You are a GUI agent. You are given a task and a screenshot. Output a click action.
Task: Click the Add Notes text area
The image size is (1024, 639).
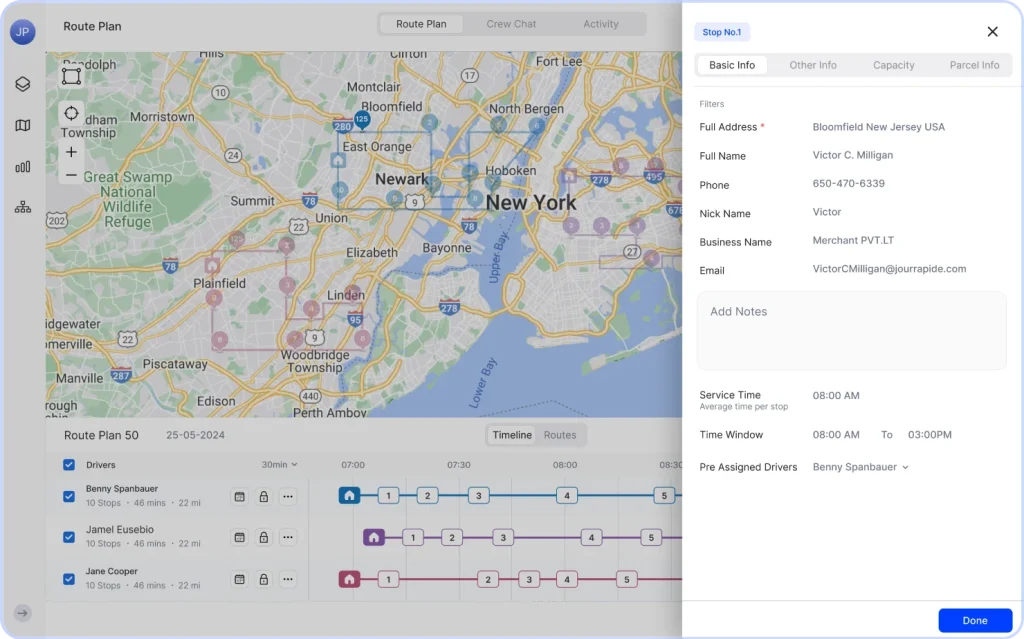852,331
